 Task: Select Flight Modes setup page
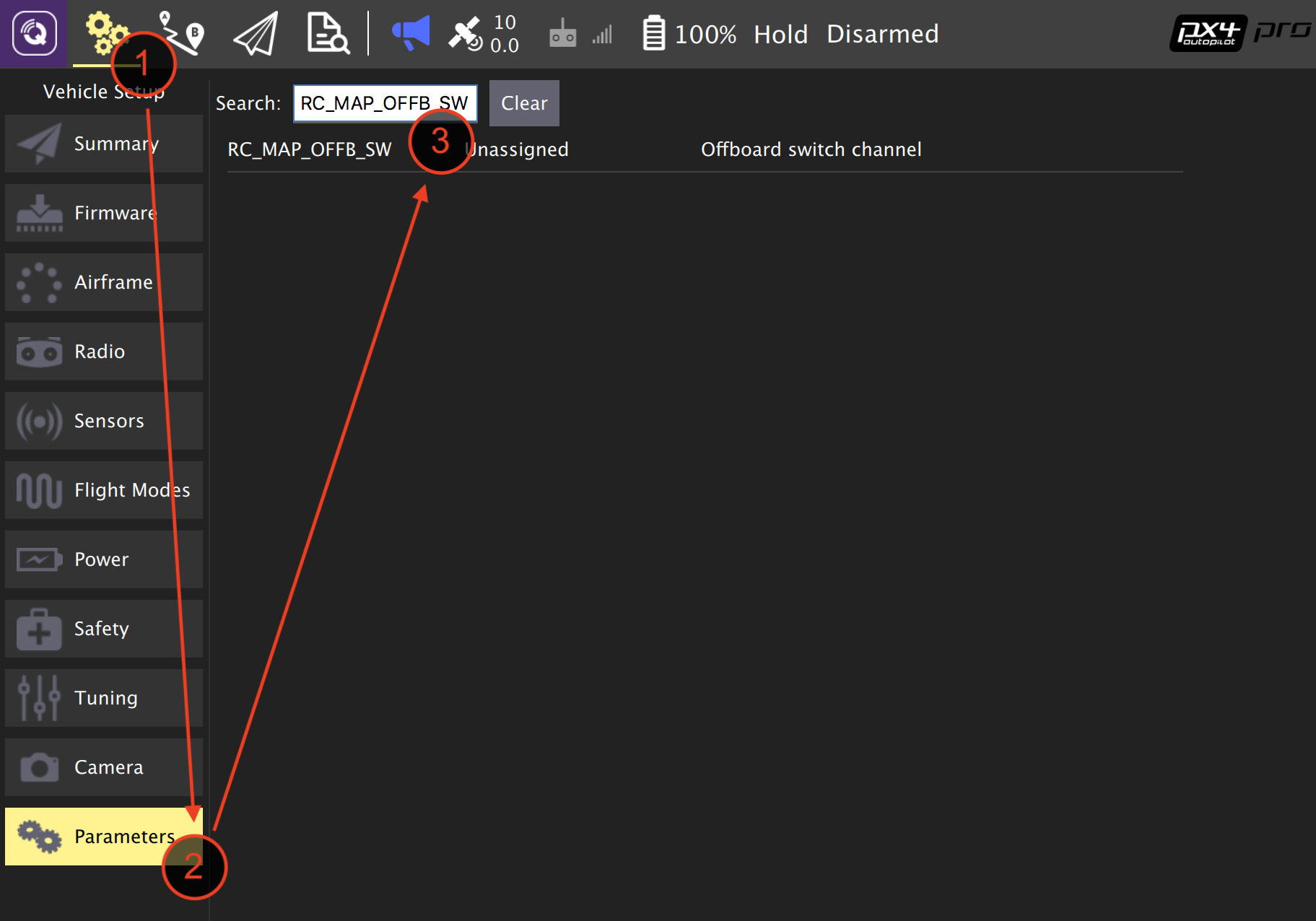click(x=104, y=490)
